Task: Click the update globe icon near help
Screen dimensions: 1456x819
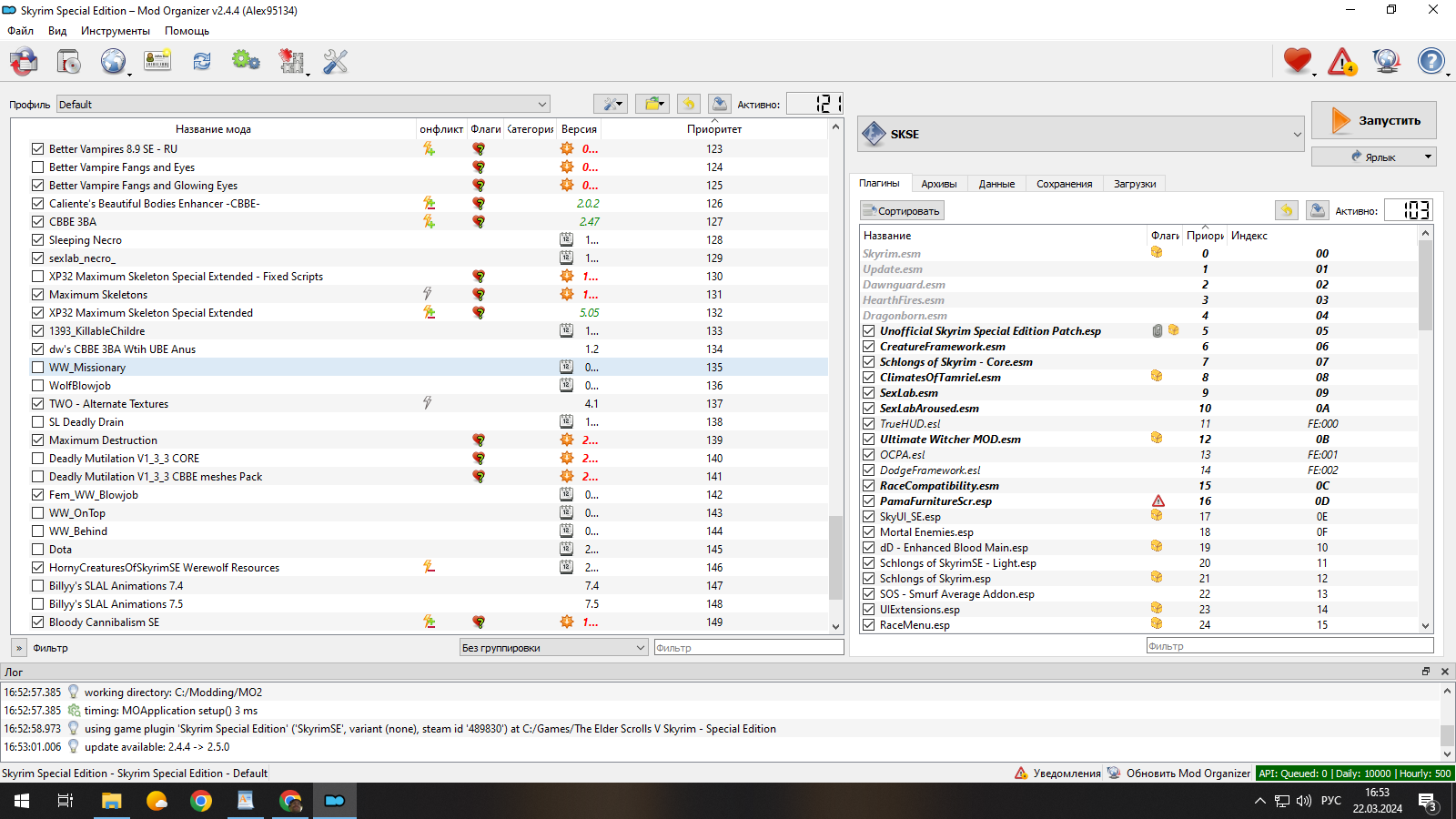Action: (1387, 61)
